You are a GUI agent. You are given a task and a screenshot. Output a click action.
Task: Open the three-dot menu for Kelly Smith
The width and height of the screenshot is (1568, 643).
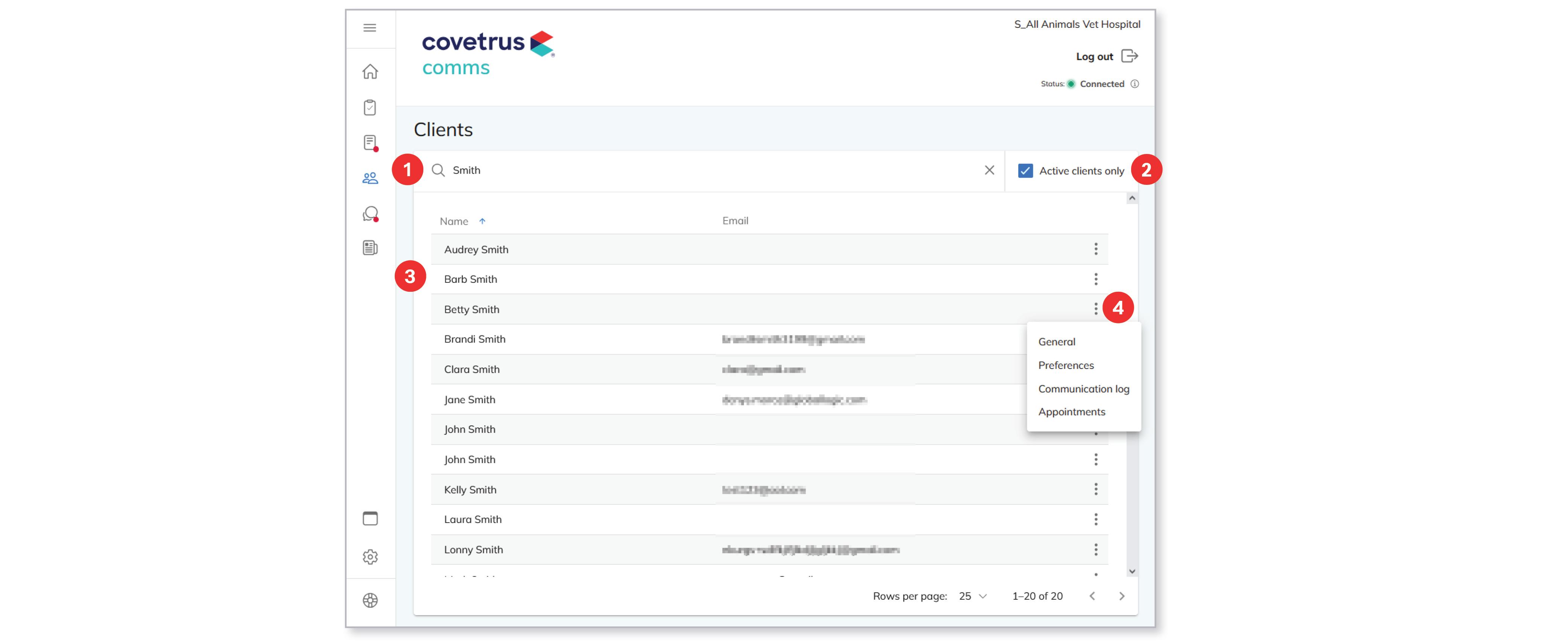pos(1096,489)
